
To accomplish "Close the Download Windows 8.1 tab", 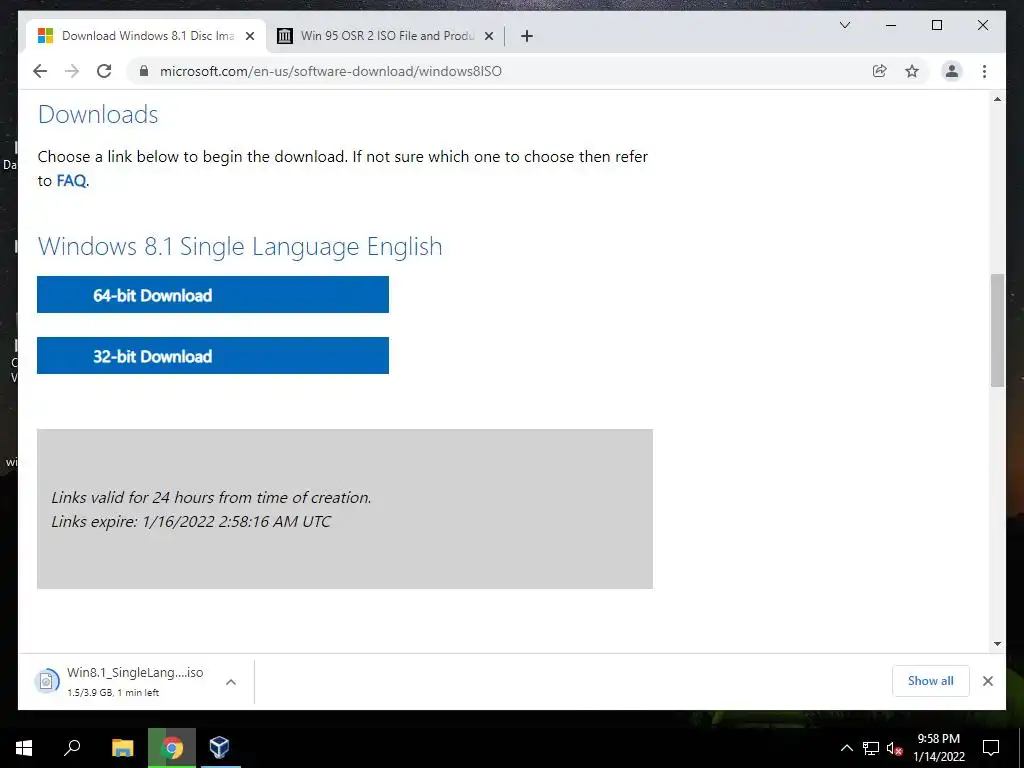I will tap(249, 37).
